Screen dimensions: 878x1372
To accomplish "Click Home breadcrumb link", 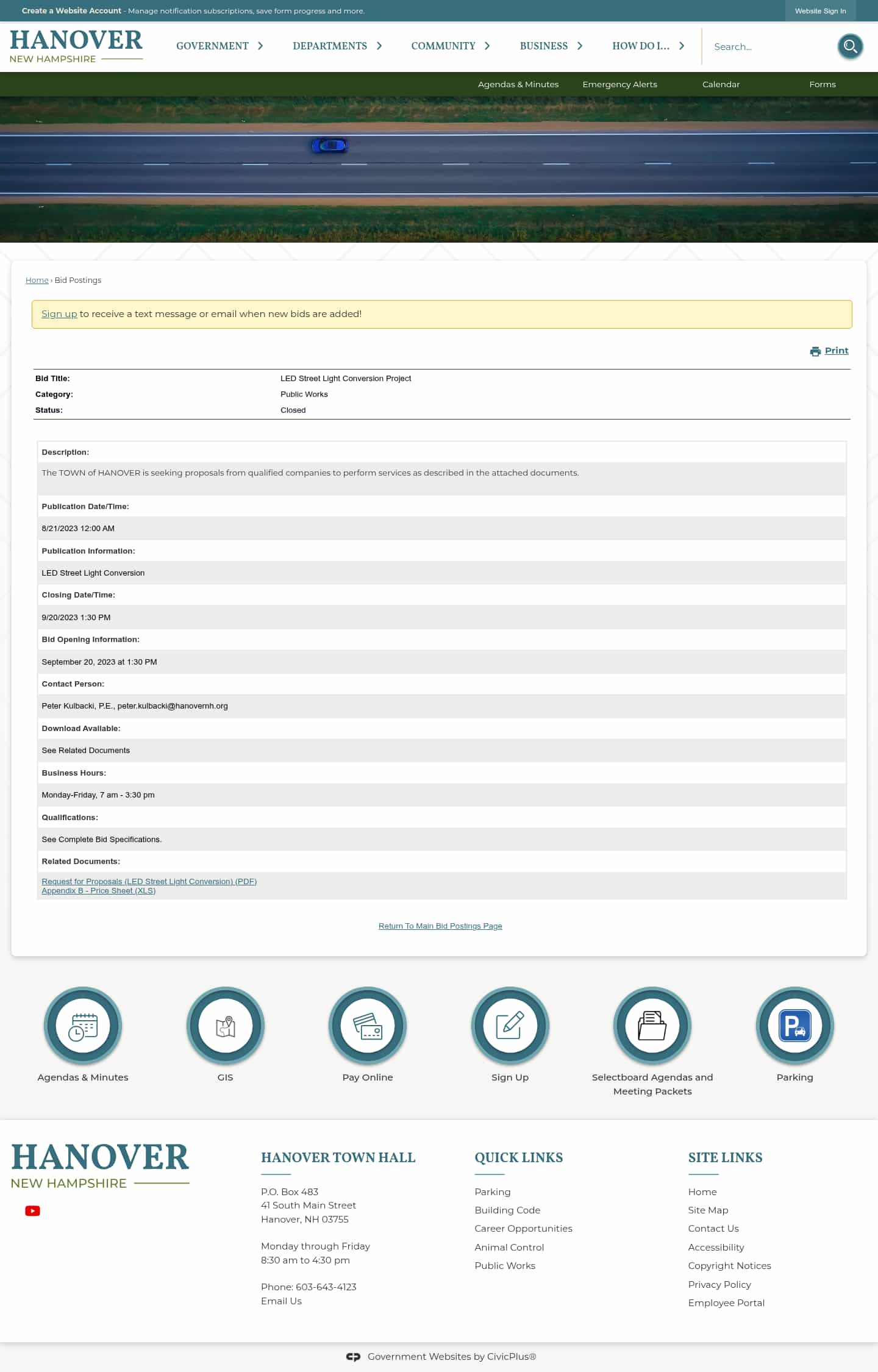I will coord(37,280).
